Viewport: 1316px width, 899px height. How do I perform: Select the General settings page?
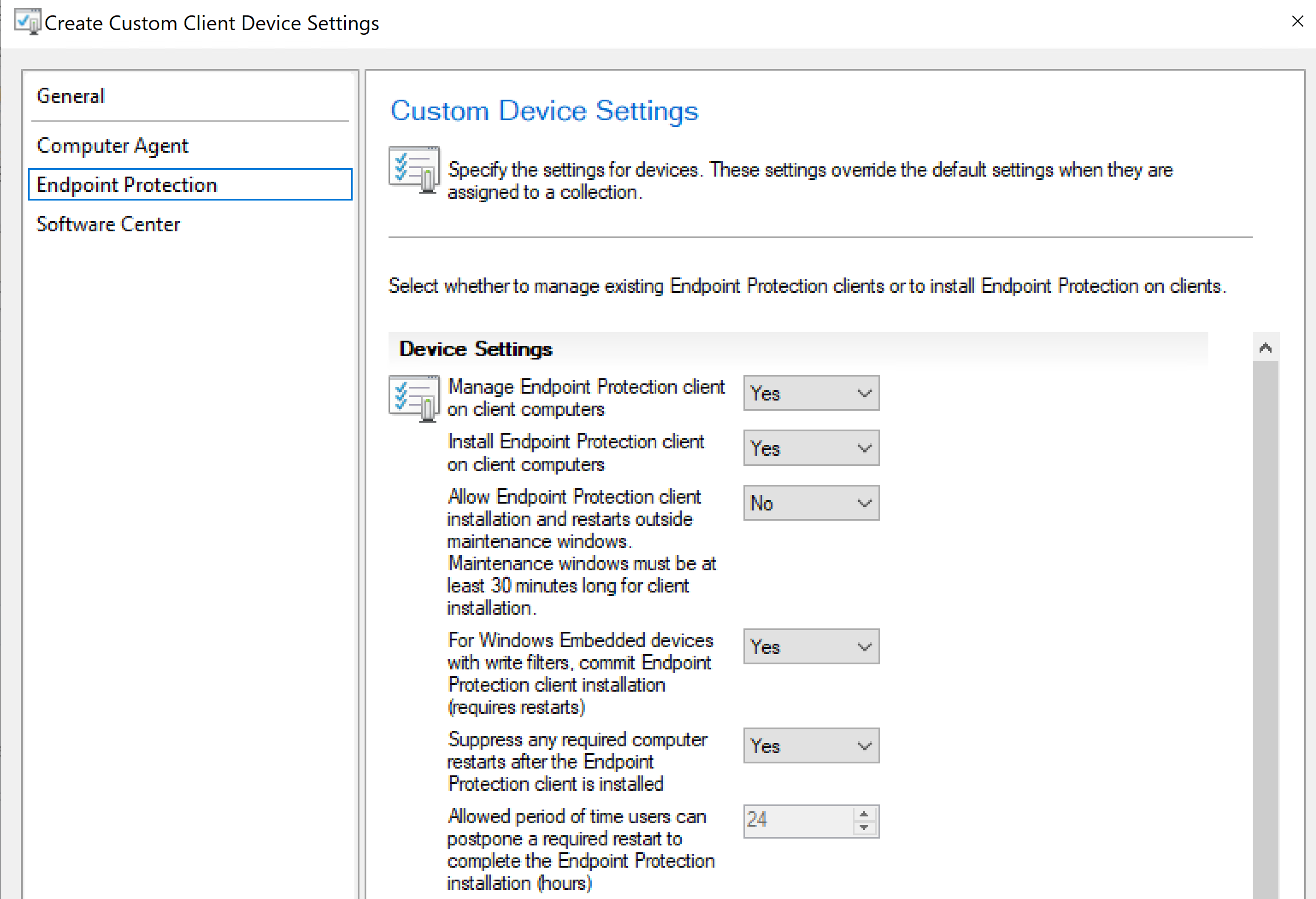point(71,96)
